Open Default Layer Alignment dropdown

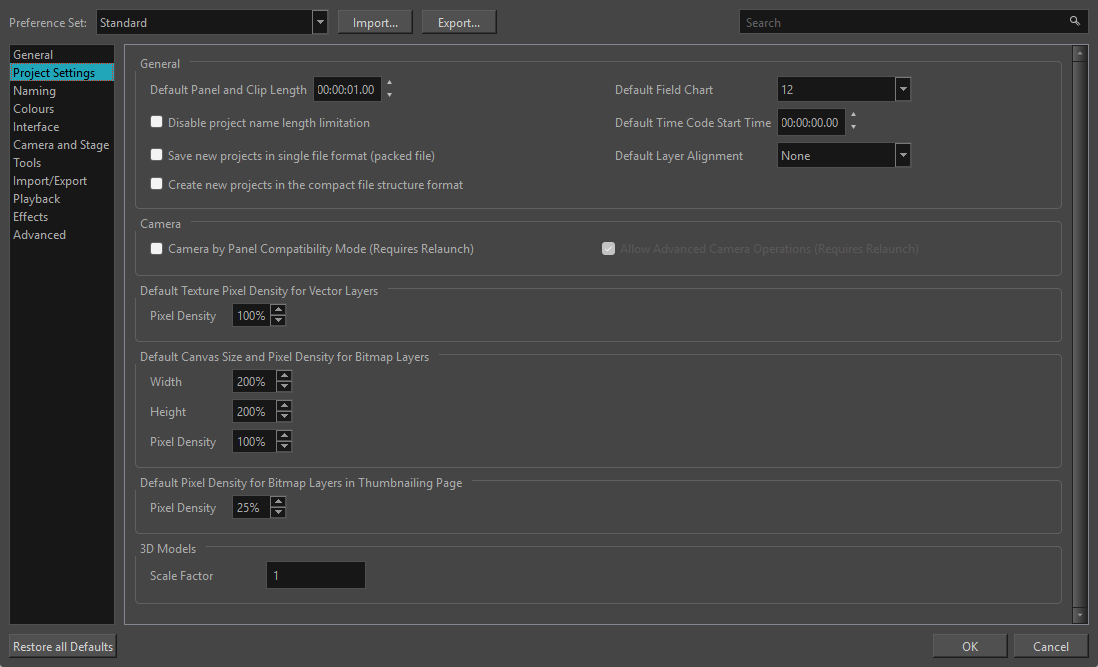point(903,156)
